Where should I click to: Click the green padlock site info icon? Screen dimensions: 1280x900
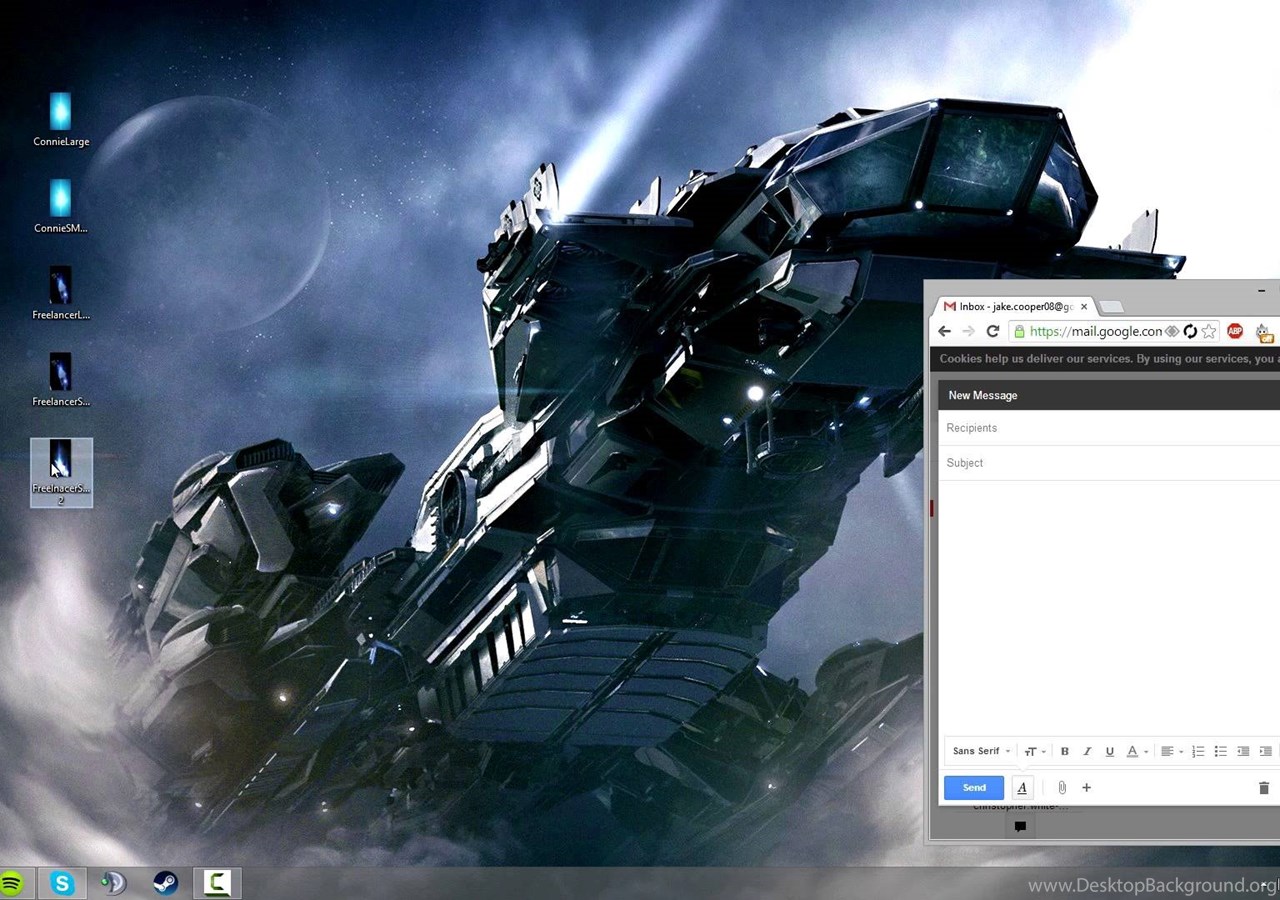pyautogui.click(x=1018, y=331)
